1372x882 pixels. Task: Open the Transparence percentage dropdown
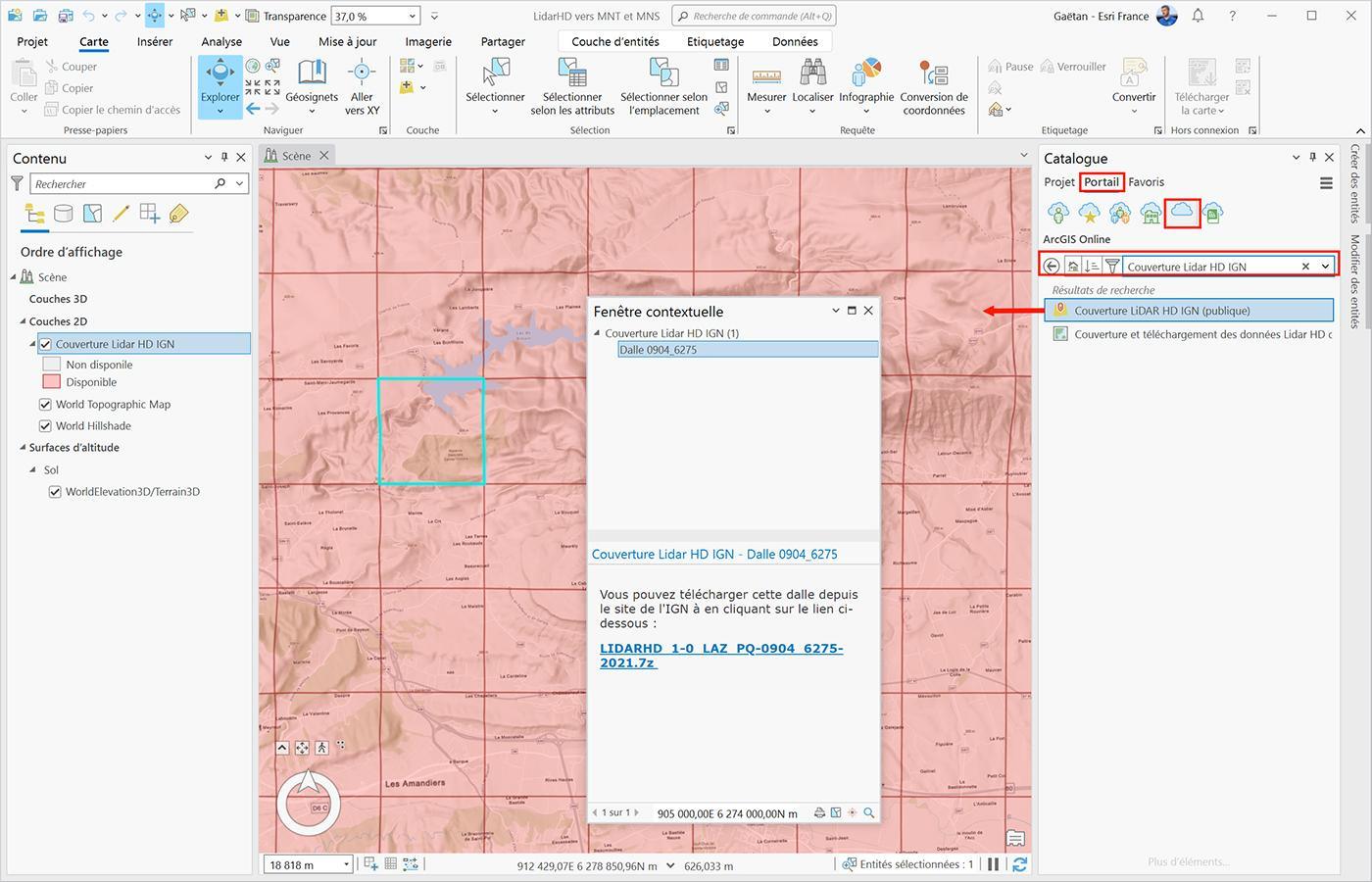[413, 16]
